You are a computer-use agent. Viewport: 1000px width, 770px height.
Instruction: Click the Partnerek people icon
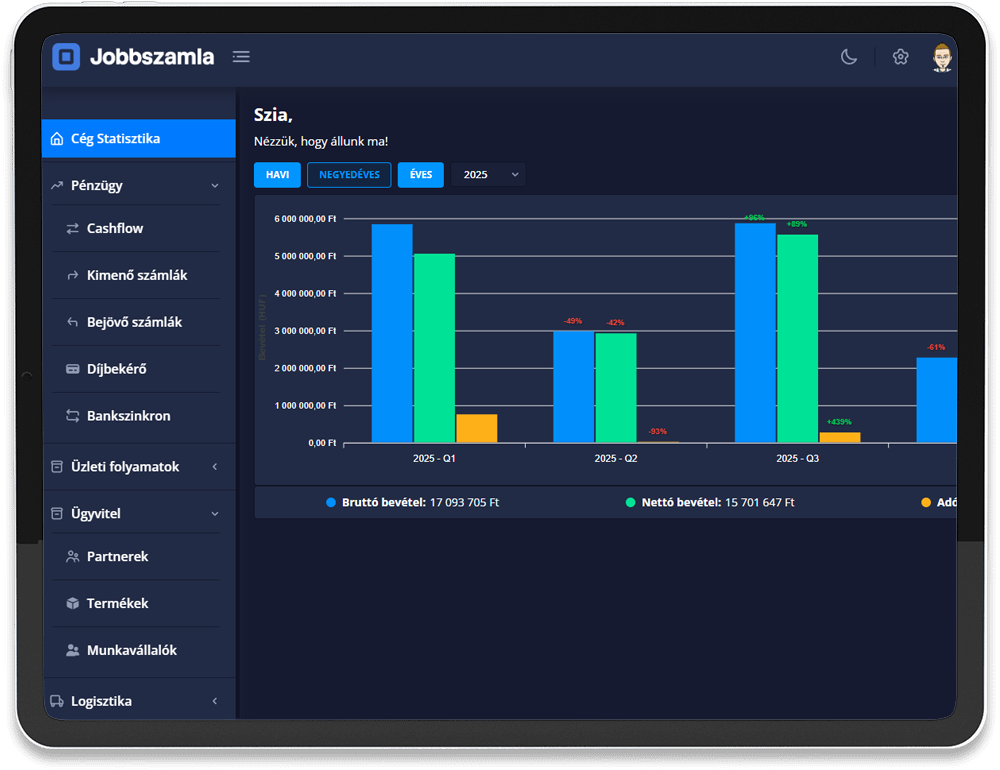[x=73, y=556]
